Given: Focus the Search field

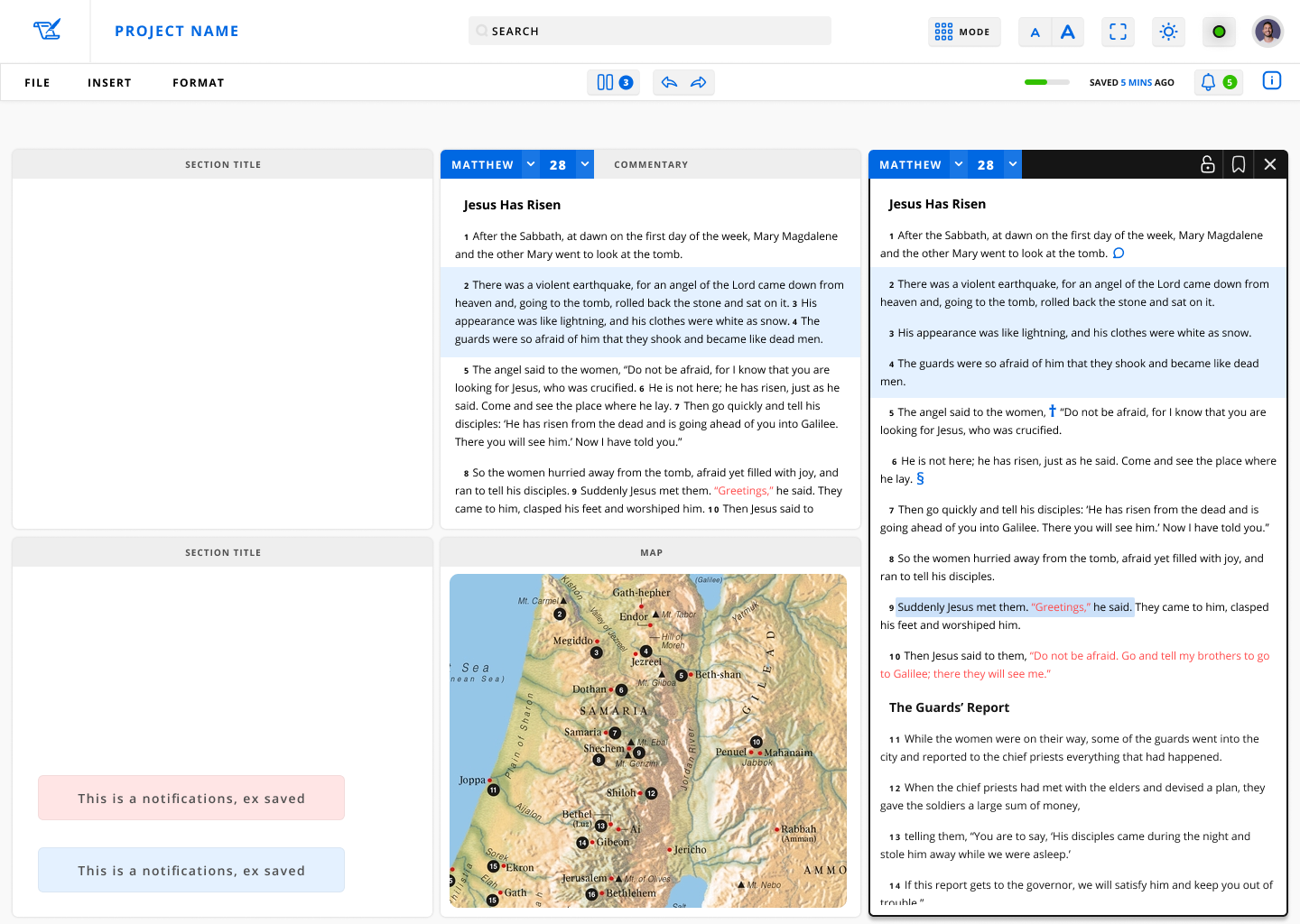Looking at the screenshot, I should click(650, 31).
